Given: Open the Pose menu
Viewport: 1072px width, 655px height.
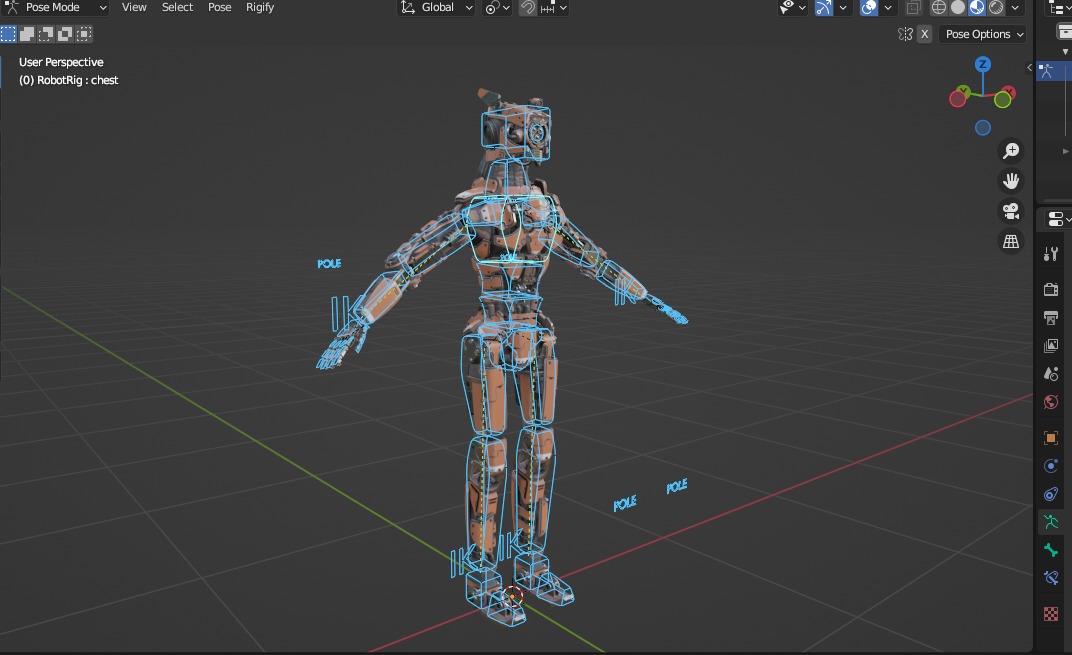Looking at the screenshot, I should [x=219, y=8].
